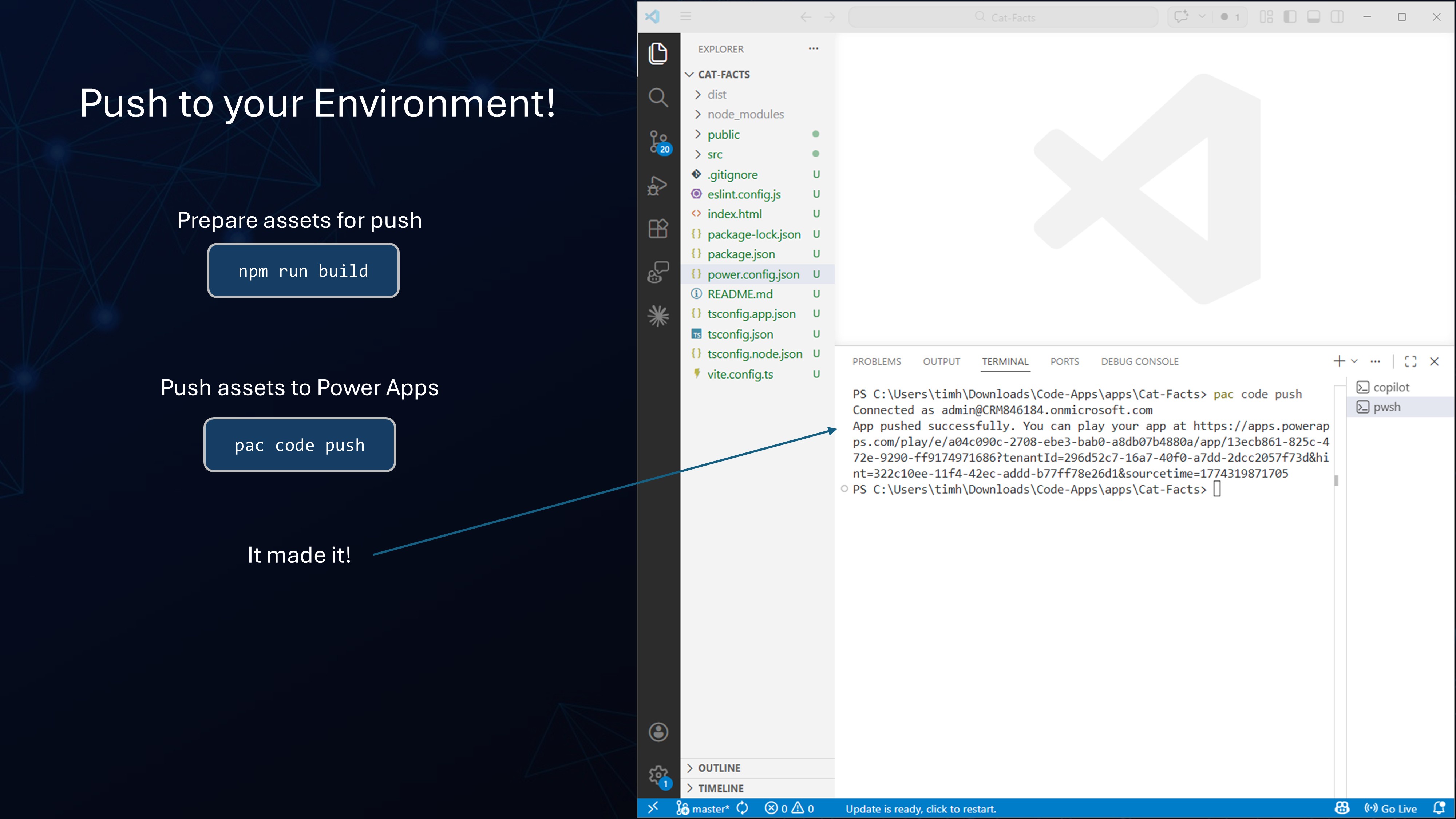Open index.html from the file list
The height and width of the screenshot is (819, 1456).
point(757,214)
